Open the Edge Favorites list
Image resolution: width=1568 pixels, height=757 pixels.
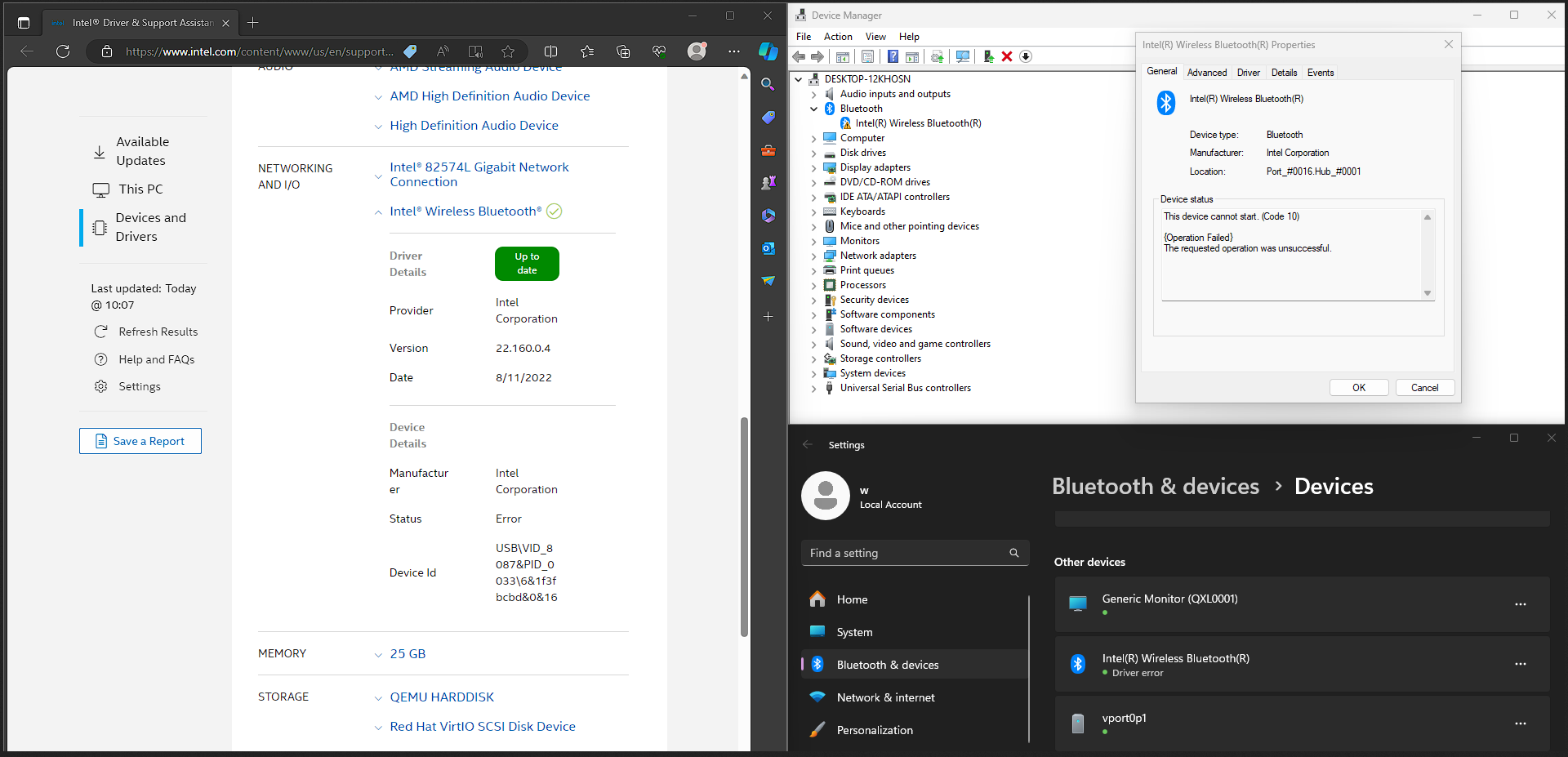pos(587,51)
